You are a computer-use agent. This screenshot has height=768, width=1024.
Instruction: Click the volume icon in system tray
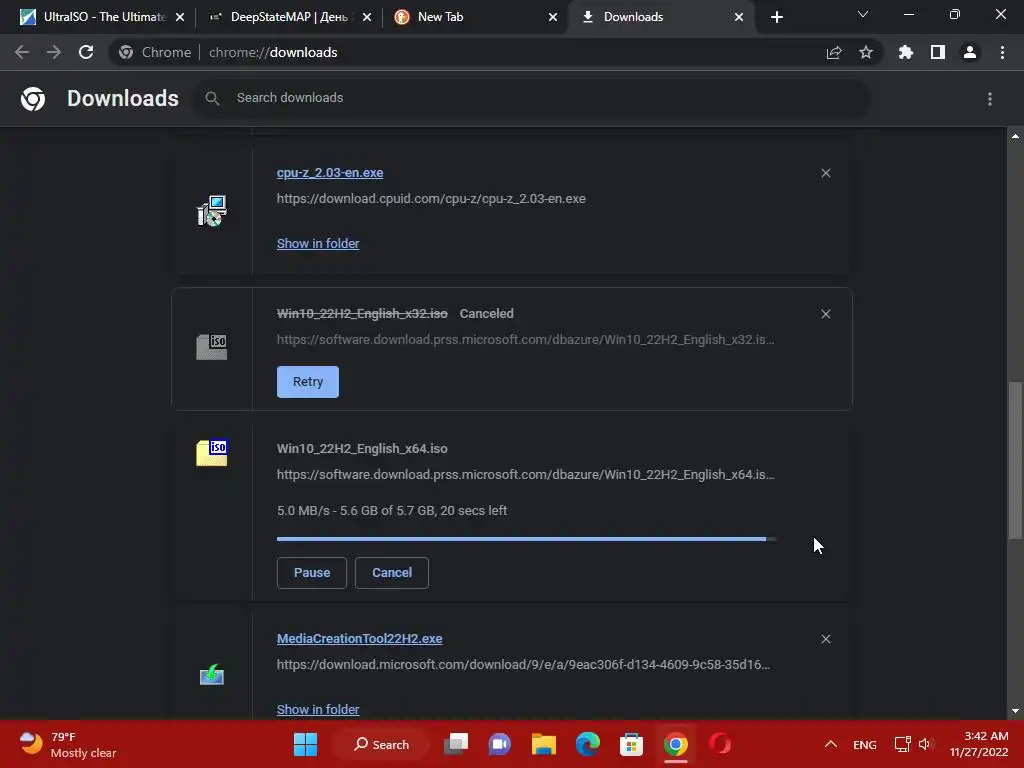[925, 744]
